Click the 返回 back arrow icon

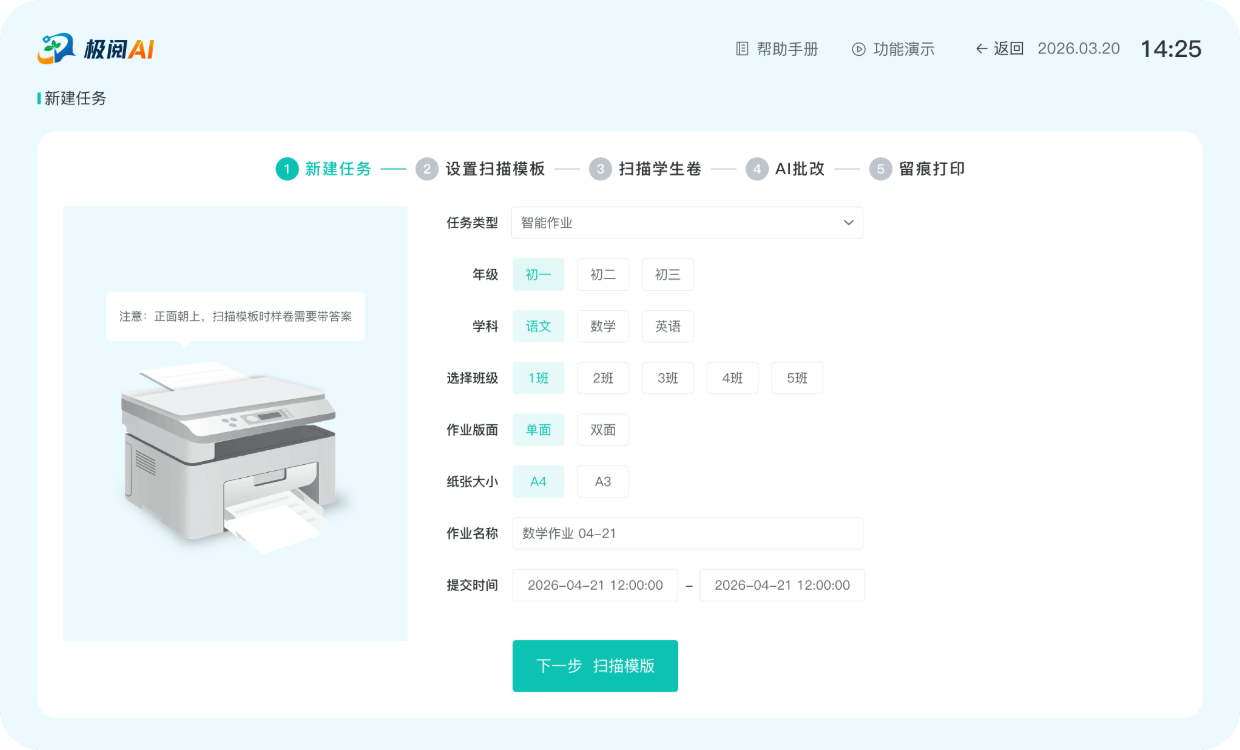[981, 48]
